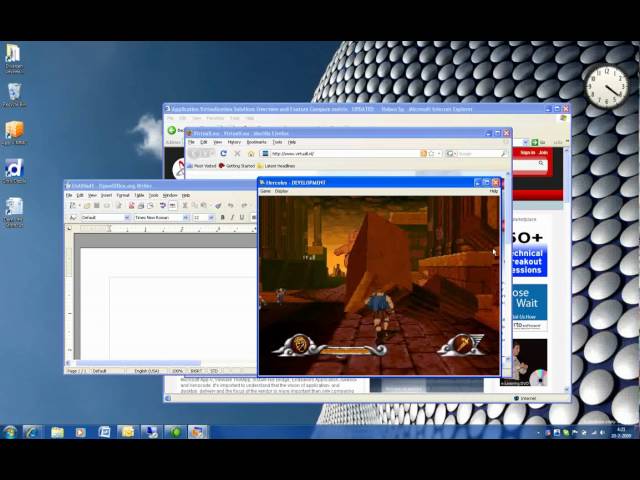Click health bar in Hercules game
The height and width of the screenshot is (480, 640).
point(347,350)
